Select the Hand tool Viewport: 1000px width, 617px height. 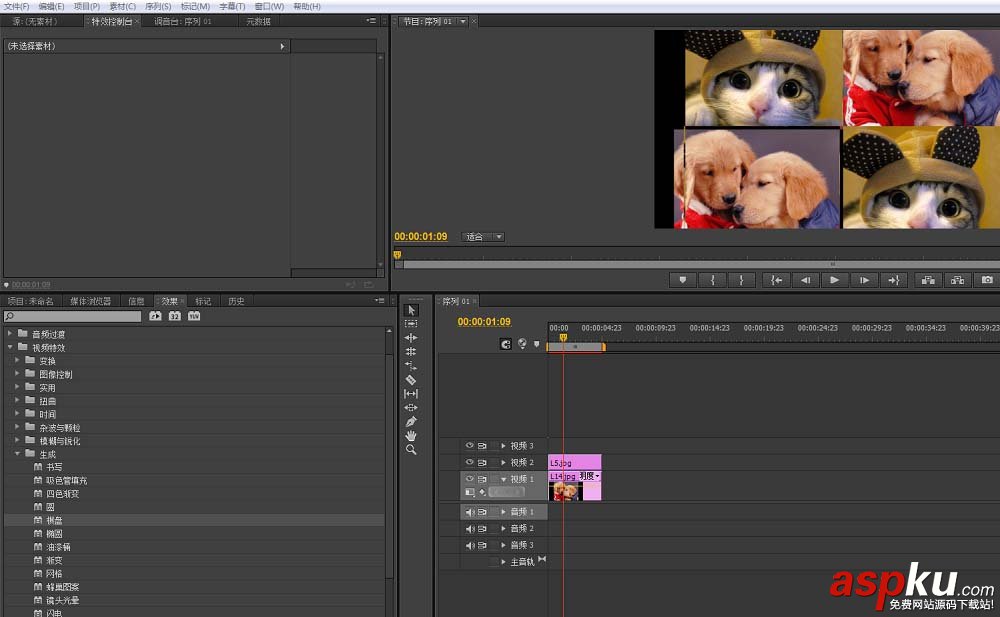pos(411,436)
